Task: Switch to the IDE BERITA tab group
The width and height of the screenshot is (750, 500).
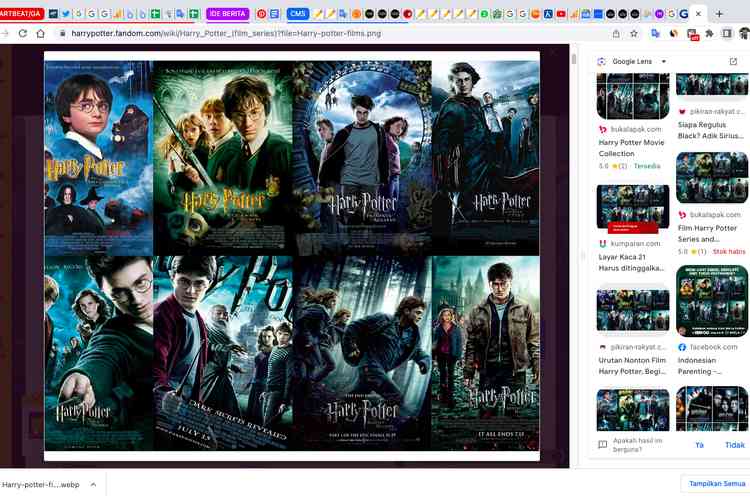Action: point(227,14)
